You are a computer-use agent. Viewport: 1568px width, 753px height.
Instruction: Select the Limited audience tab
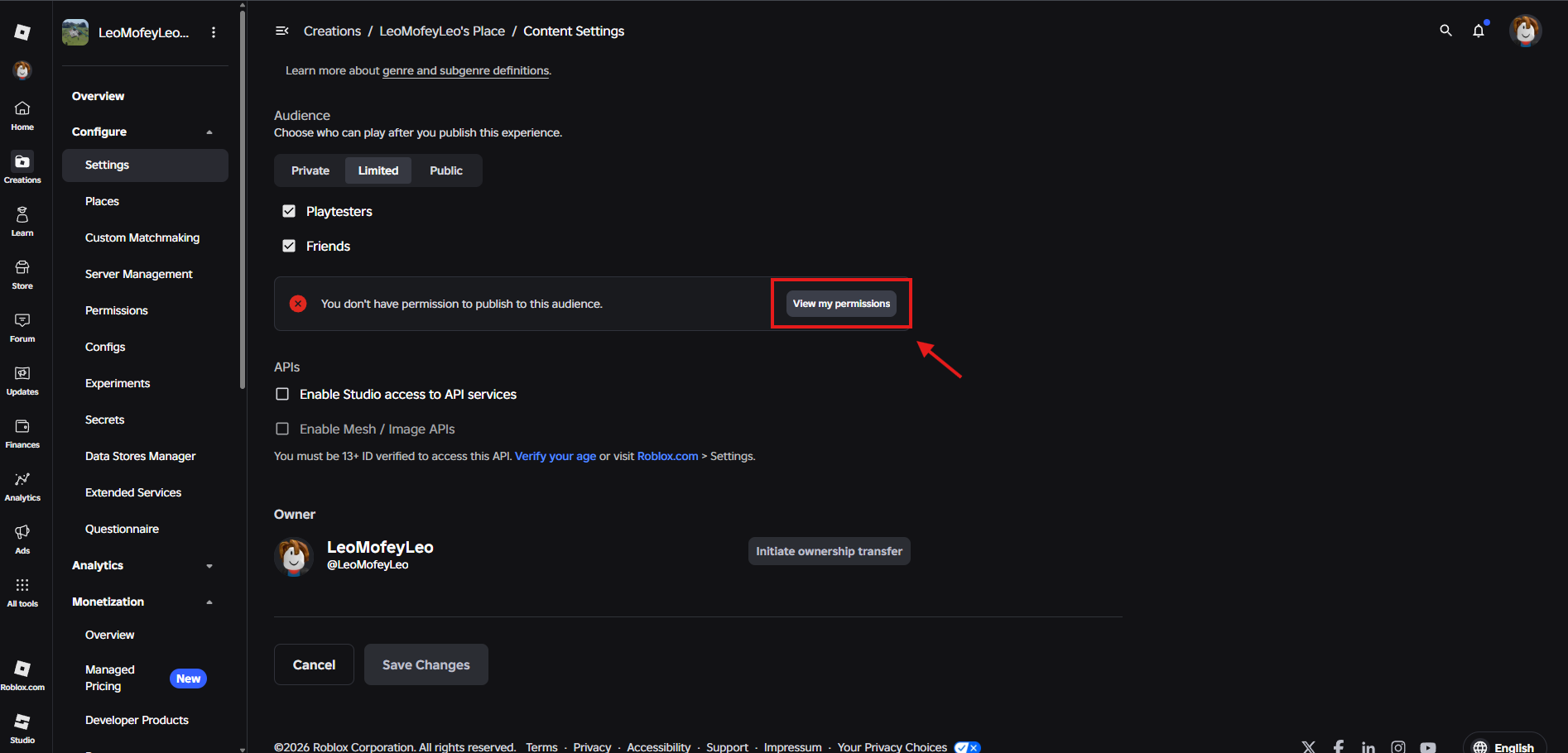(378, 170)
